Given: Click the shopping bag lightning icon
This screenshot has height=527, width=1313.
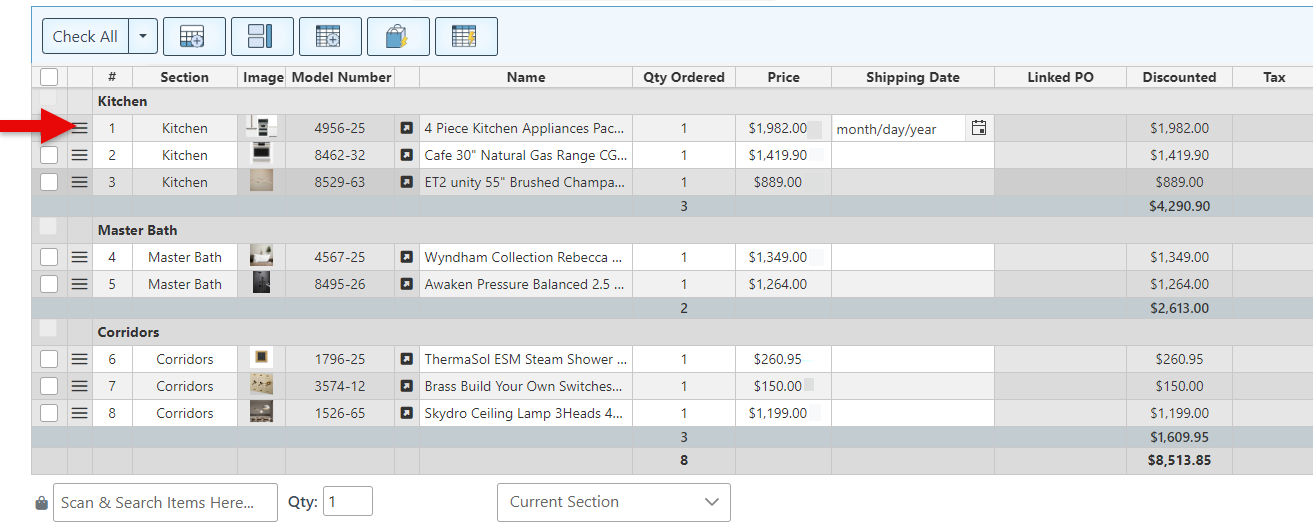Looking at the screenshot, I should [x=398, y=37].
